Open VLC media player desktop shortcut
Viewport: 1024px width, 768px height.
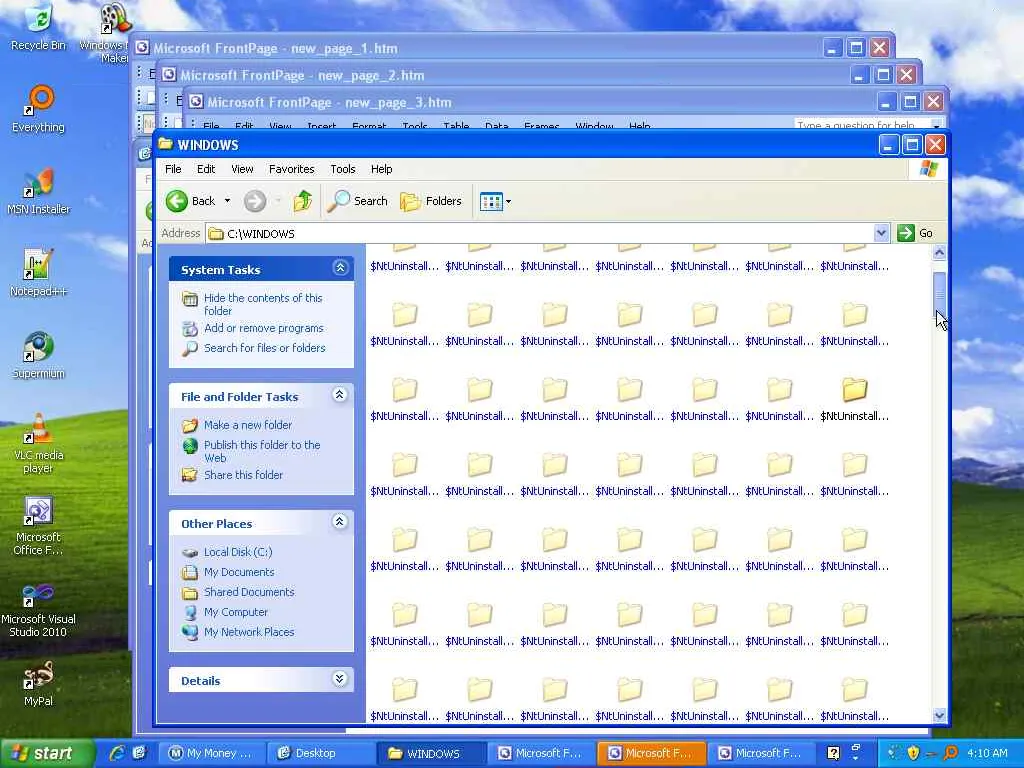point(39,444)
